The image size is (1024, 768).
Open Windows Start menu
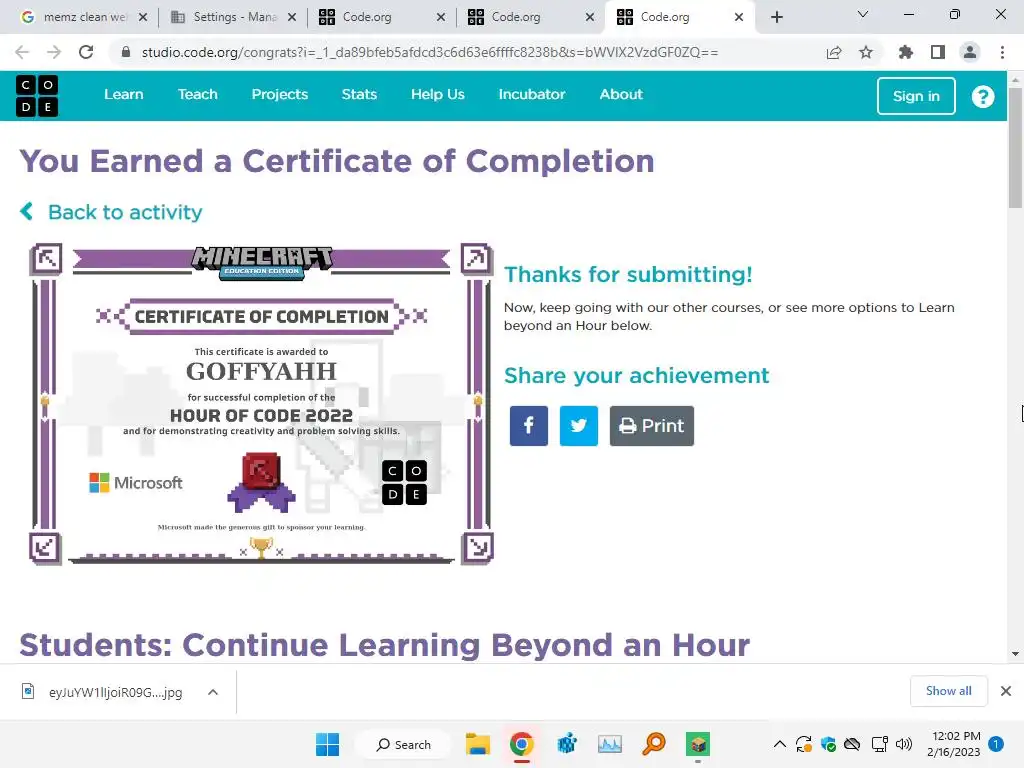click(327, 744)
